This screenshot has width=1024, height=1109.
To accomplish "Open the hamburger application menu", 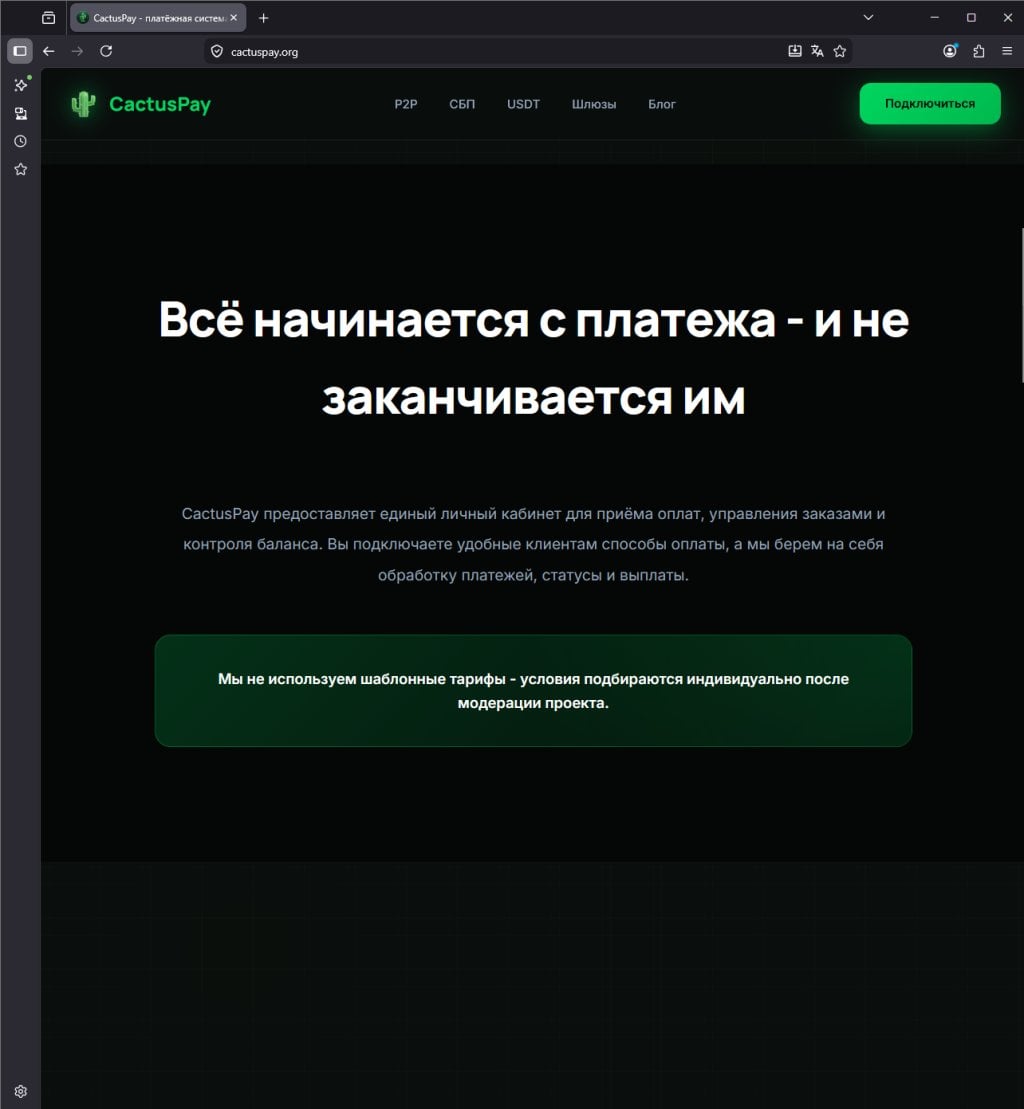I will point(1007,51).
